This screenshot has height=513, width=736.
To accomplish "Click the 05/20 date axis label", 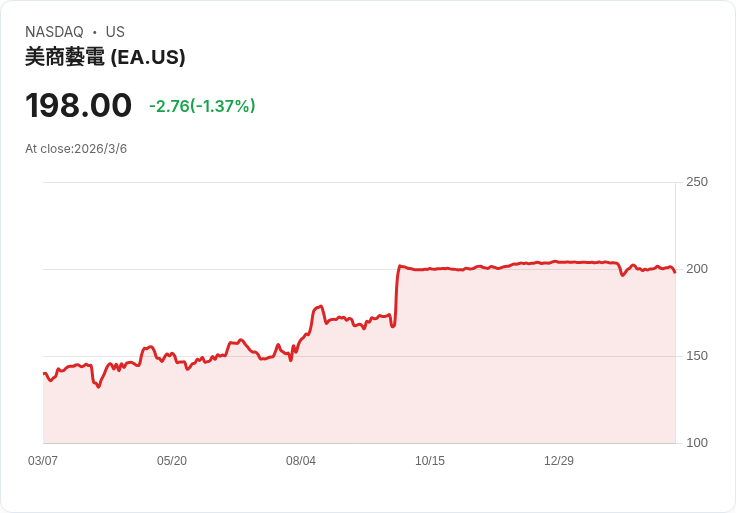I will (x=172, y=461).
